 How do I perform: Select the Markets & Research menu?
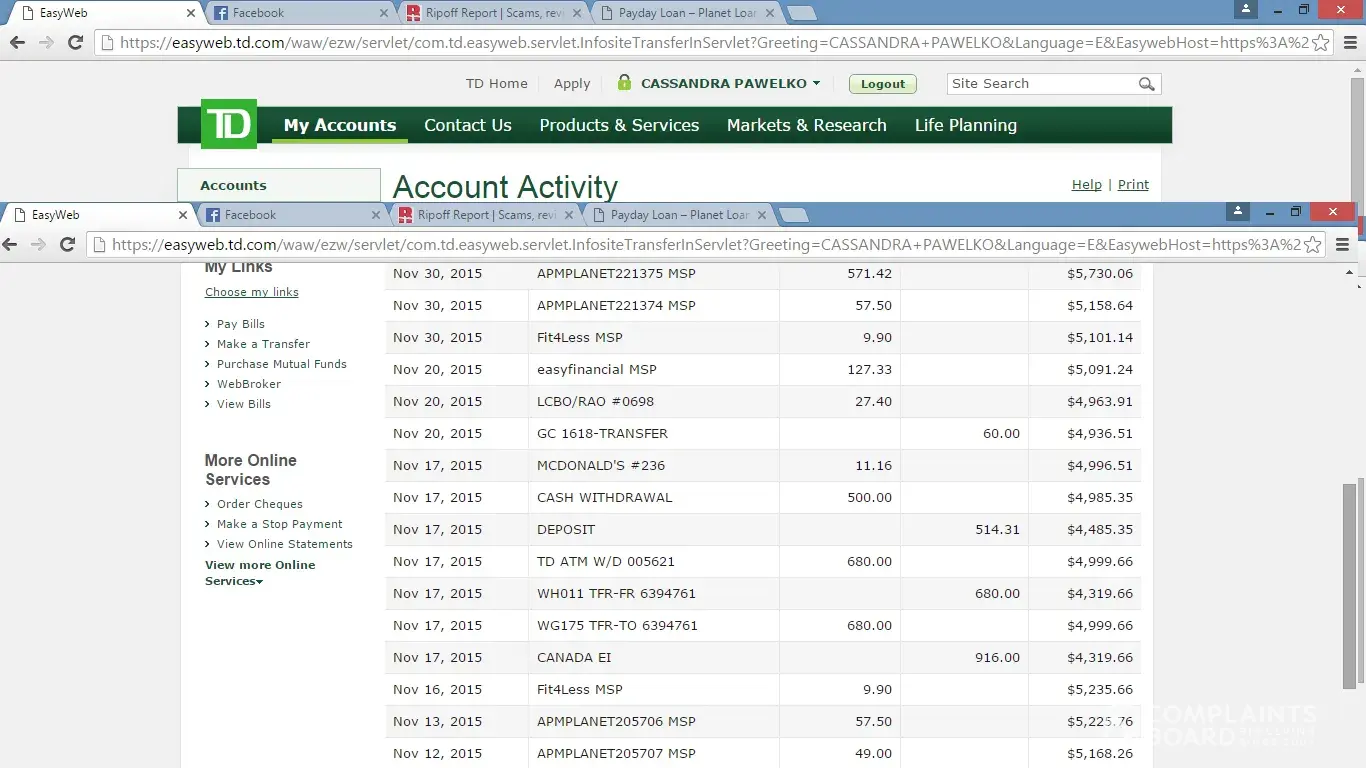coord(806,125)
